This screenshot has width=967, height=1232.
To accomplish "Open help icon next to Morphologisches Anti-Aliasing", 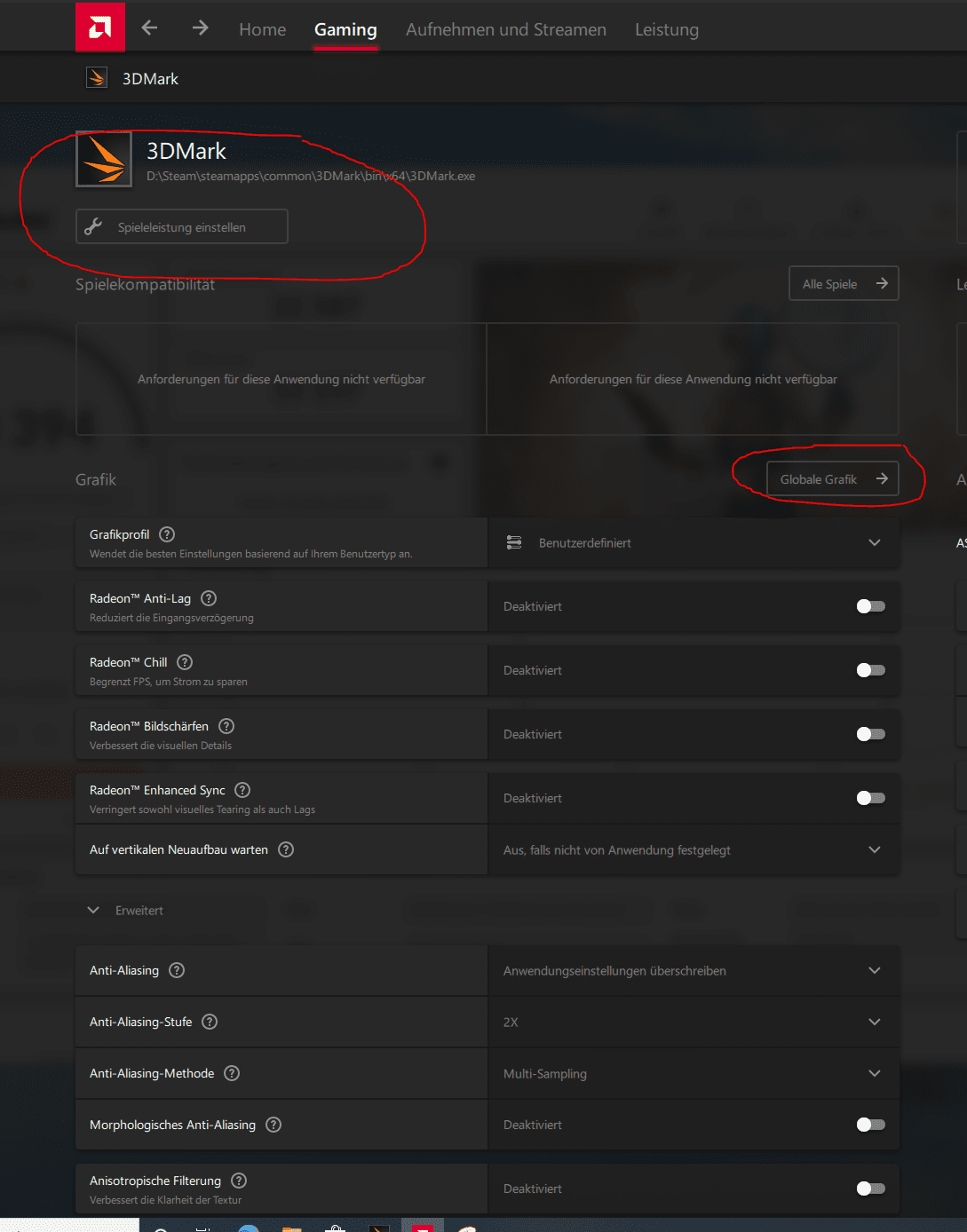I will [x=273, y=1125].
